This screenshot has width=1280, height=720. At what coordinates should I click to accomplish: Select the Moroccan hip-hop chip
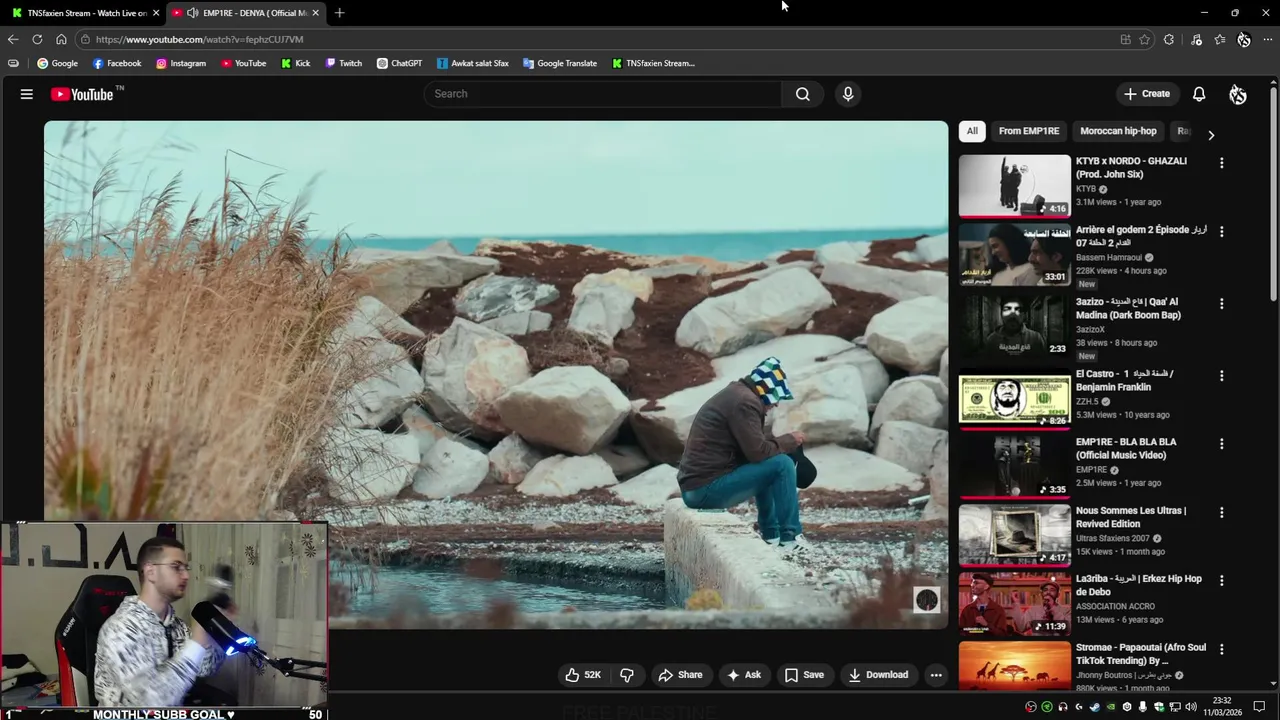[1118, 131]
